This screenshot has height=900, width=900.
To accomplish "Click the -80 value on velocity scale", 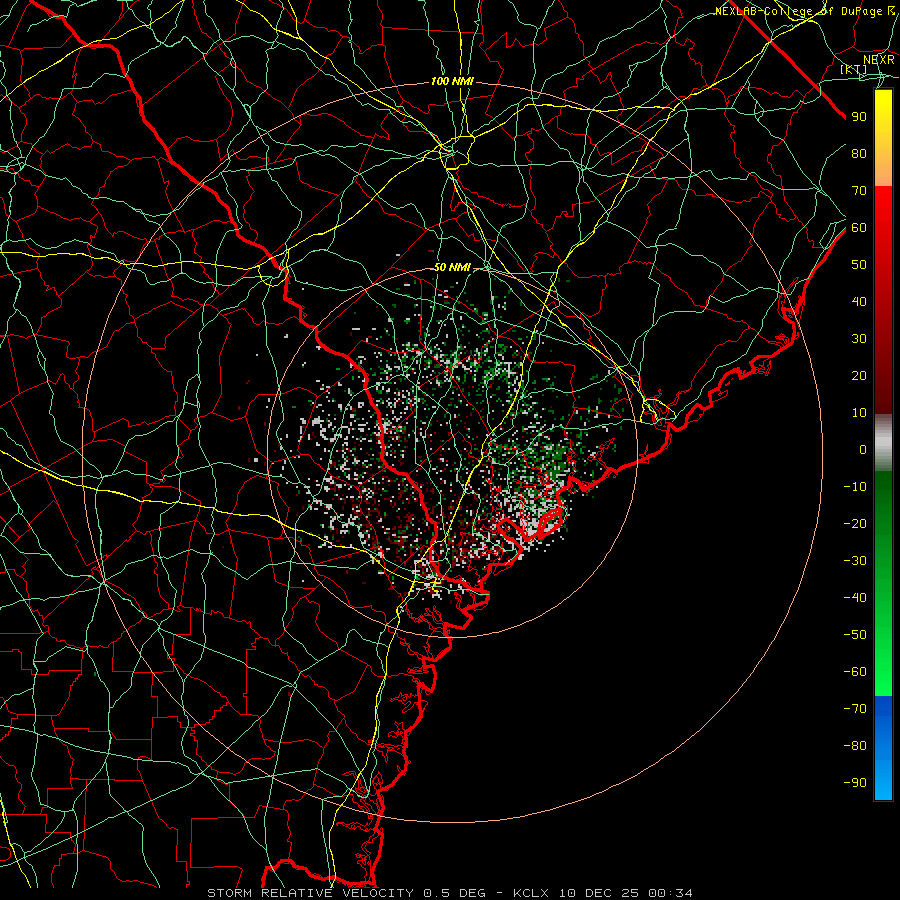I will [855, 746].
